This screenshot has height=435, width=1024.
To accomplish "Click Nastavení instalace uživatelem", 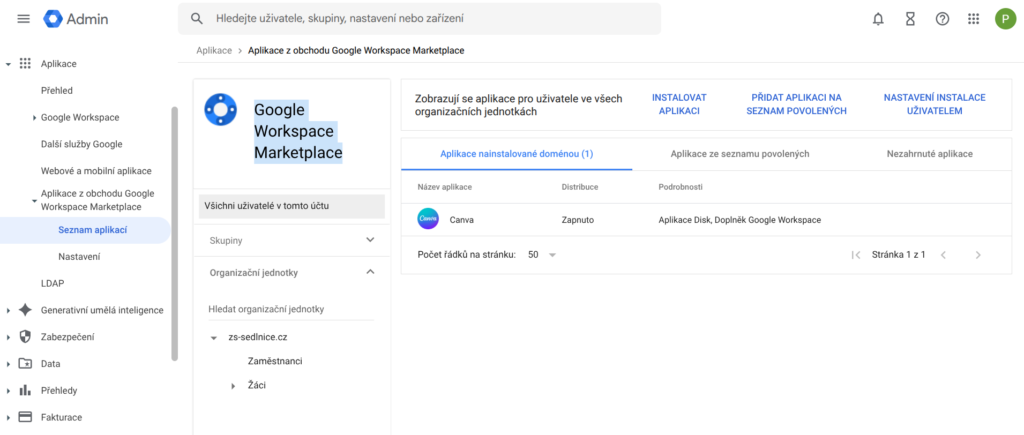I will (934, 104).
